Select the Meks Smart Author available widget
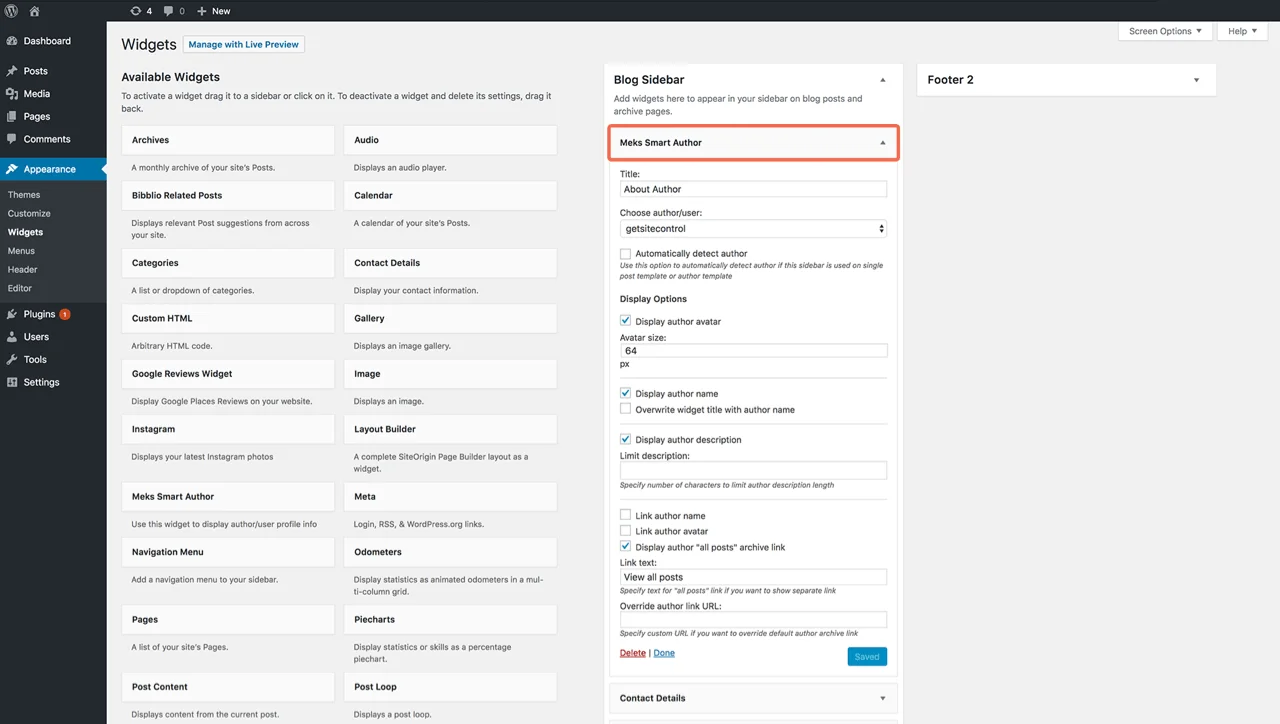Image resolution: width=1280 pixels, height=724 pixels. pos(228,496)
